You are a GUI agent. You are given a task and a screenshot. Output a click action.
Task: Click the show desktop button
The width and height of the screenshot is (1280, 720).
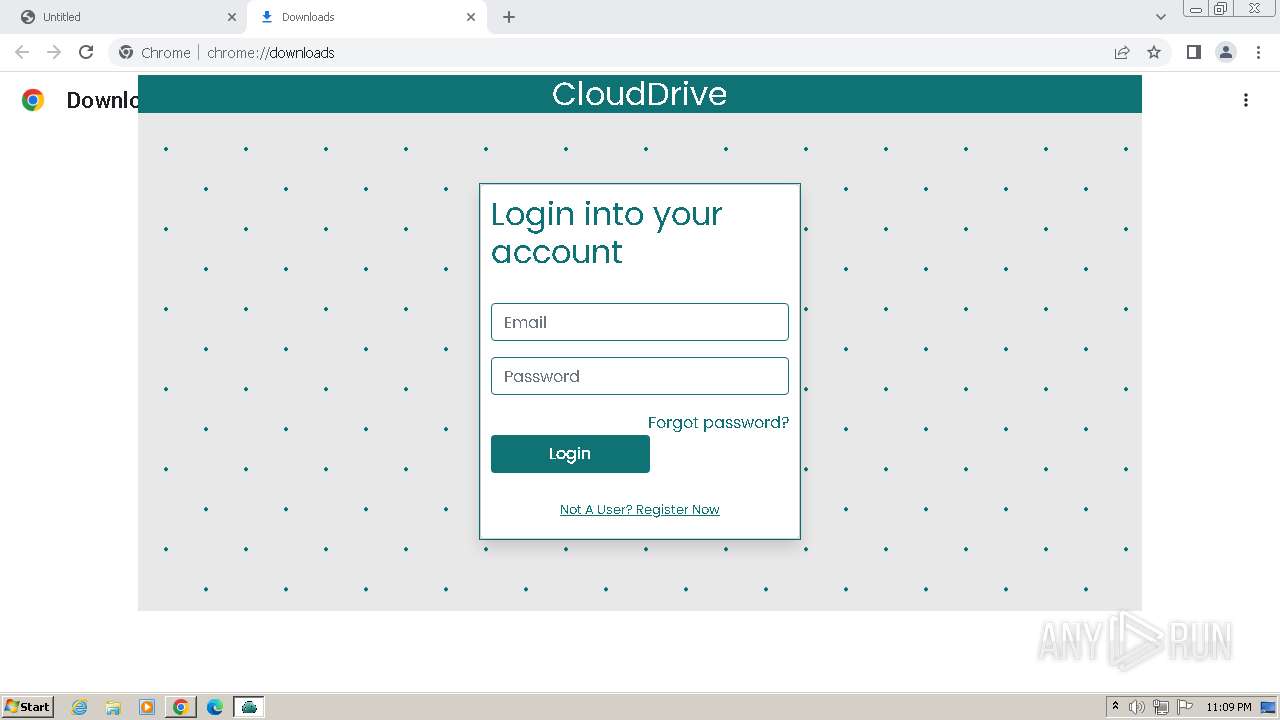click(1269, 707)
